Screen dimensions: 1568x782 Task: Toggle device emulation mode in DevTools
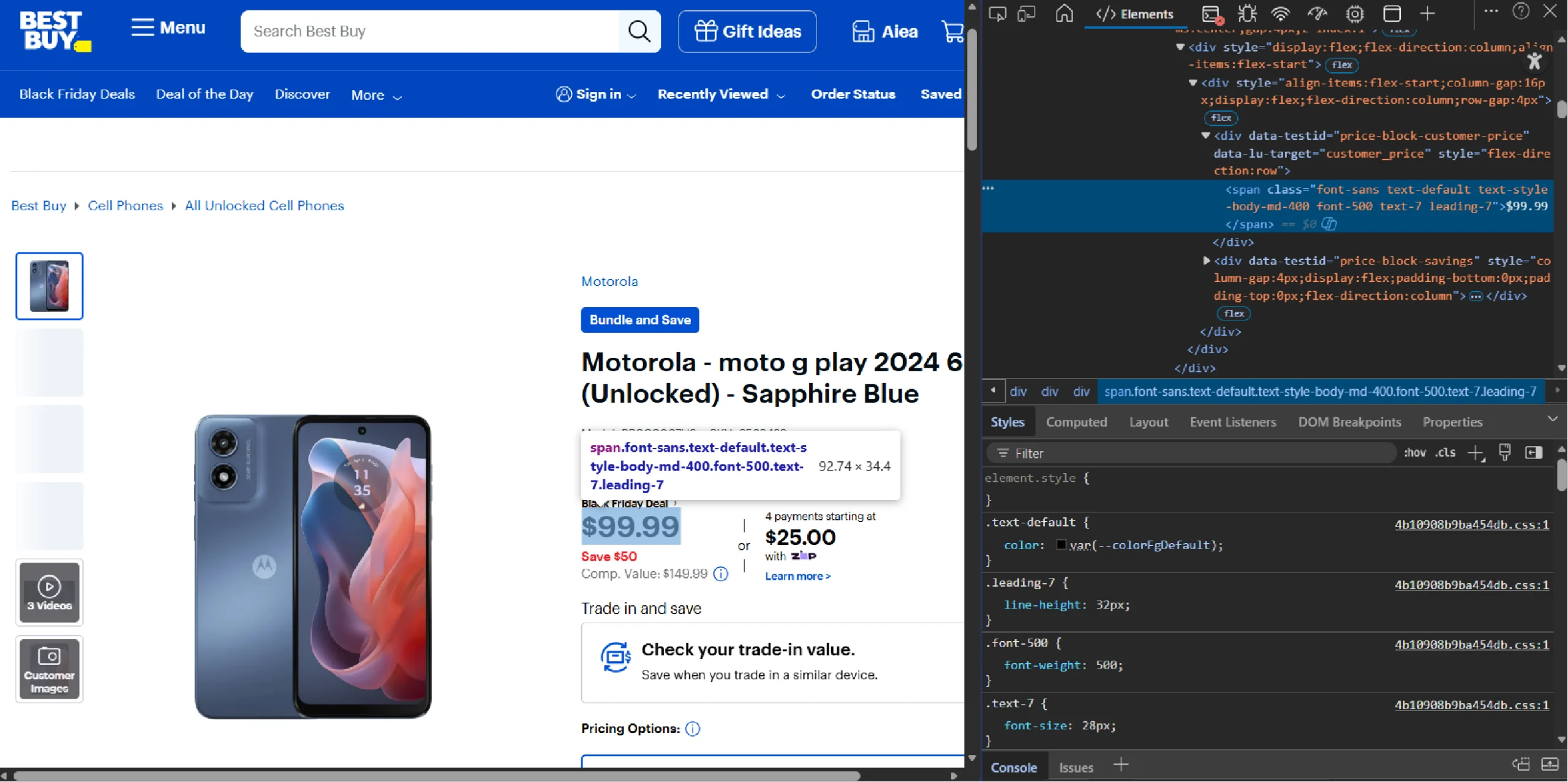[1026, 13]
